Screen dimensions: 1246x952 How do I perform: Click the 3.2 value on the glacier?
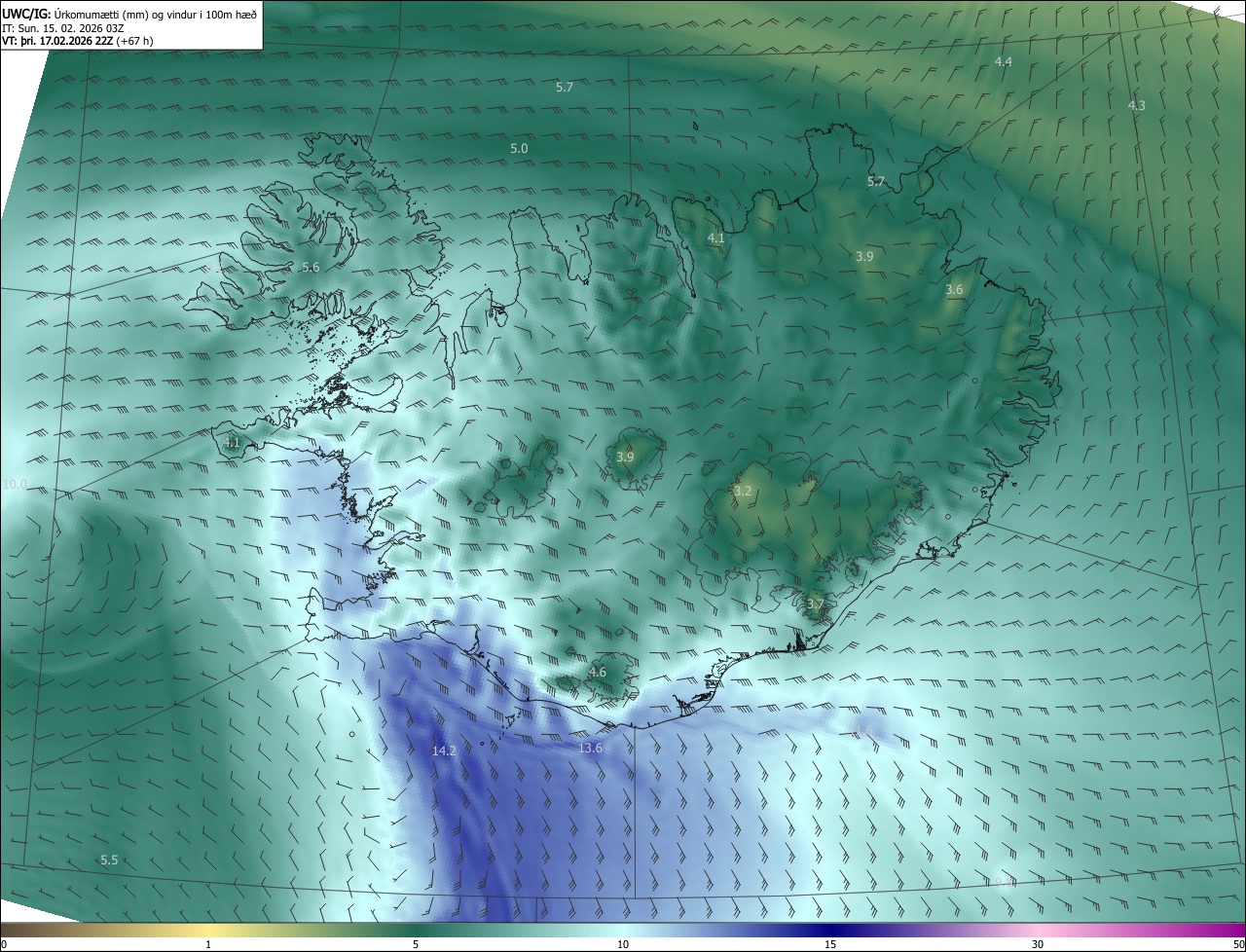point(743,492)
